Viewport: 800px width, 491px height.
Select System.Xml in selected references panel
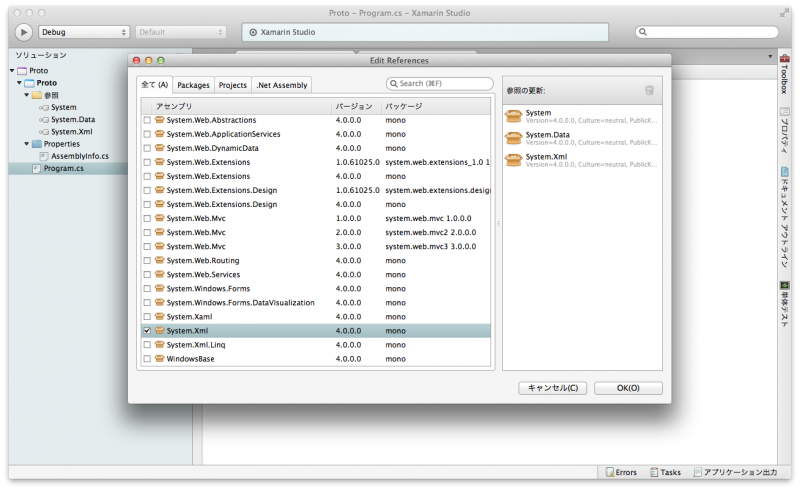(582, 160)
